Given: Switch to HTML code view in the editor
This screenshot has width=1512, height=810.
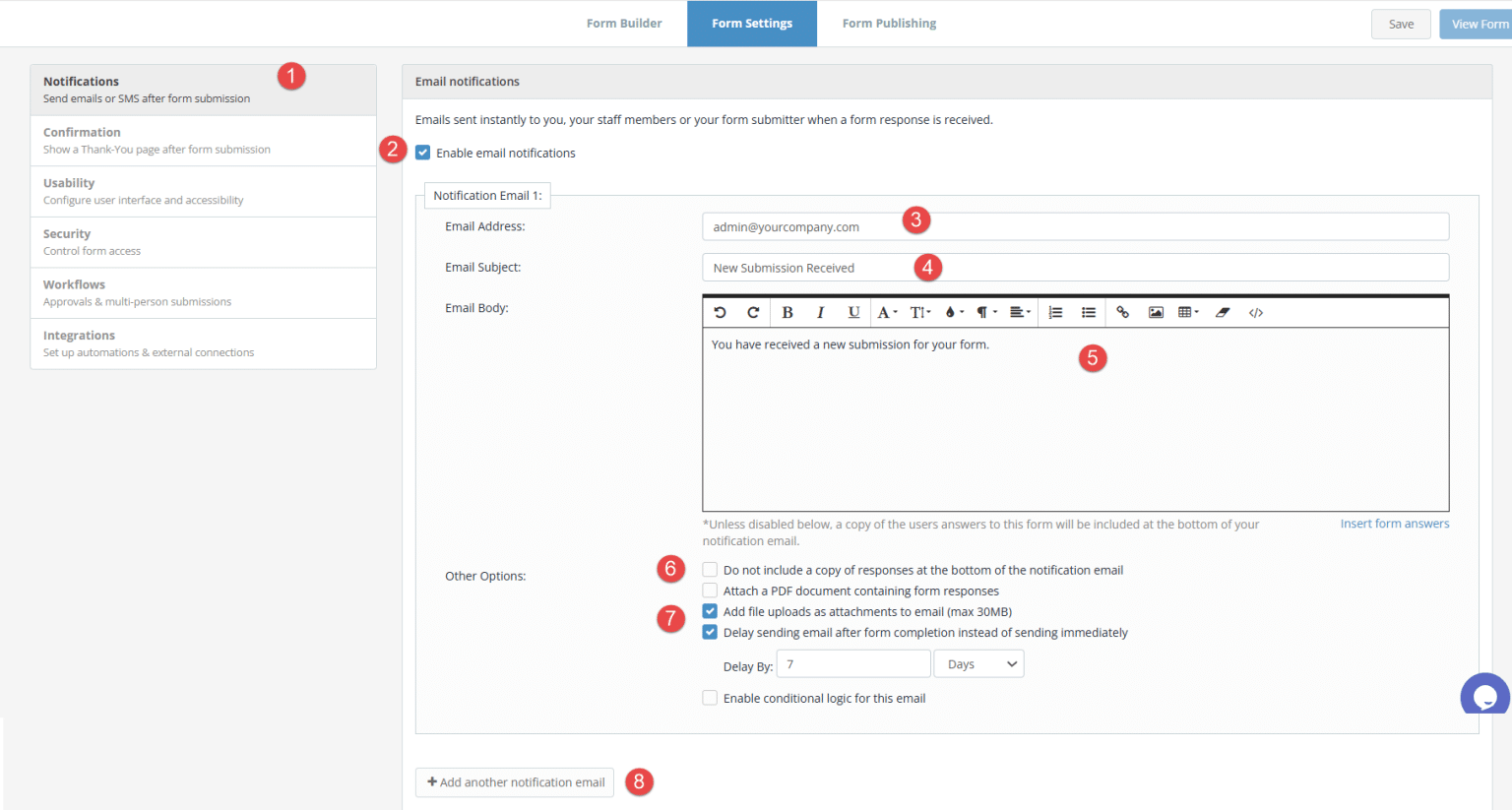Looking at the screenshot, I should click(1255, 312).
